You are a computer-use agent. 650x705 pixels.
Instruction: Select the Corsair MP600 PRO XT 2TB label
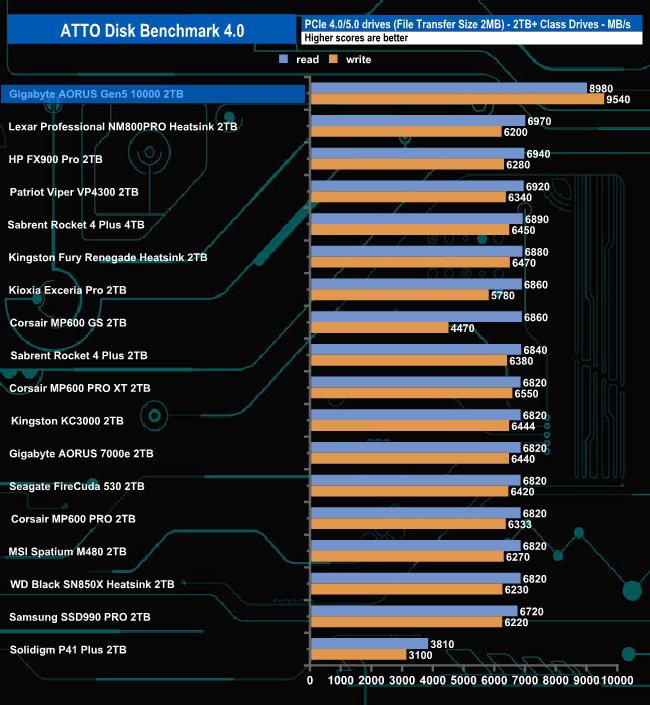(x=80, y=388)
